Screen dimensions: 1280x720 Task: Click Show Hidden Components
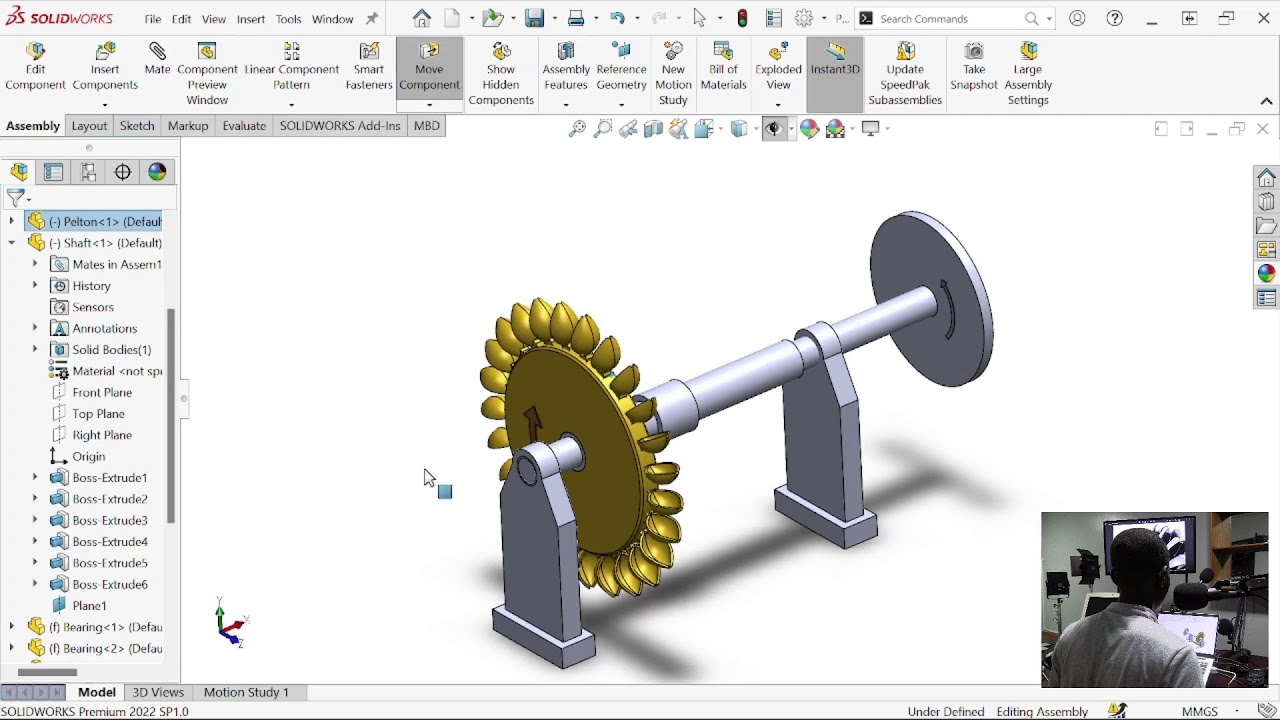click(x=501, y=75)
